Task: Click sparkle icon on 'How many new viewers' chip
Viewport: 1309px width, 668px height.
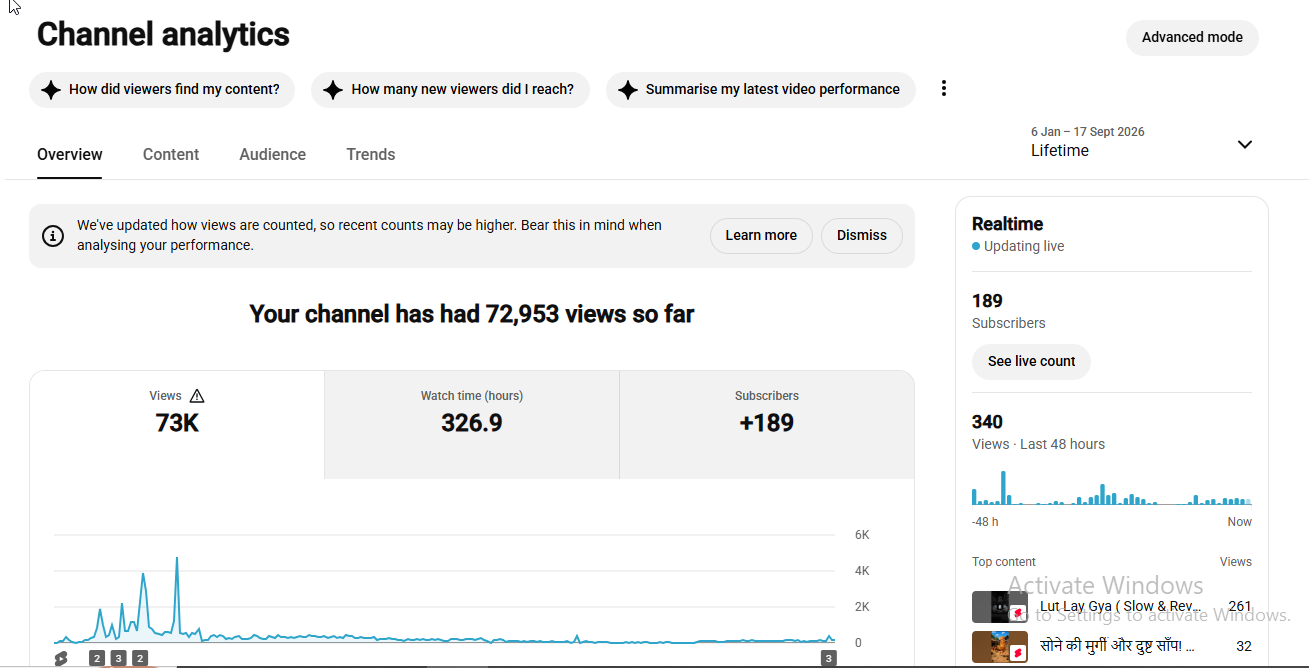Action: click(x=333, y=90)
